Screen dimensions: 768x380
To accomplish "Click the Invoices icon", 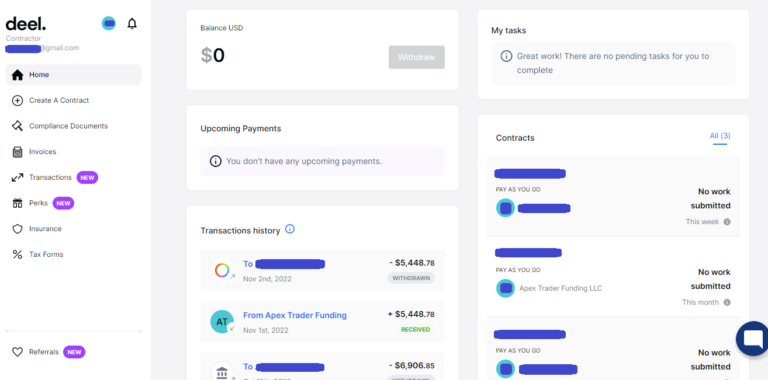I will click(x=17, y=152).
